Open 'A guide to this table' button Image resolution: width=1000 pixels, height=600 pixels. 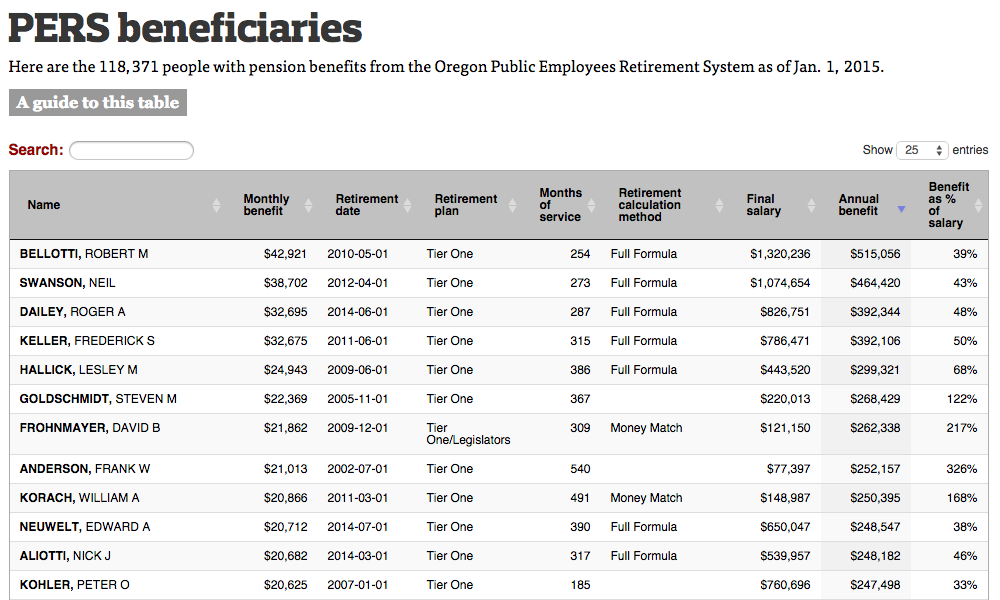[x=98, y=102]
